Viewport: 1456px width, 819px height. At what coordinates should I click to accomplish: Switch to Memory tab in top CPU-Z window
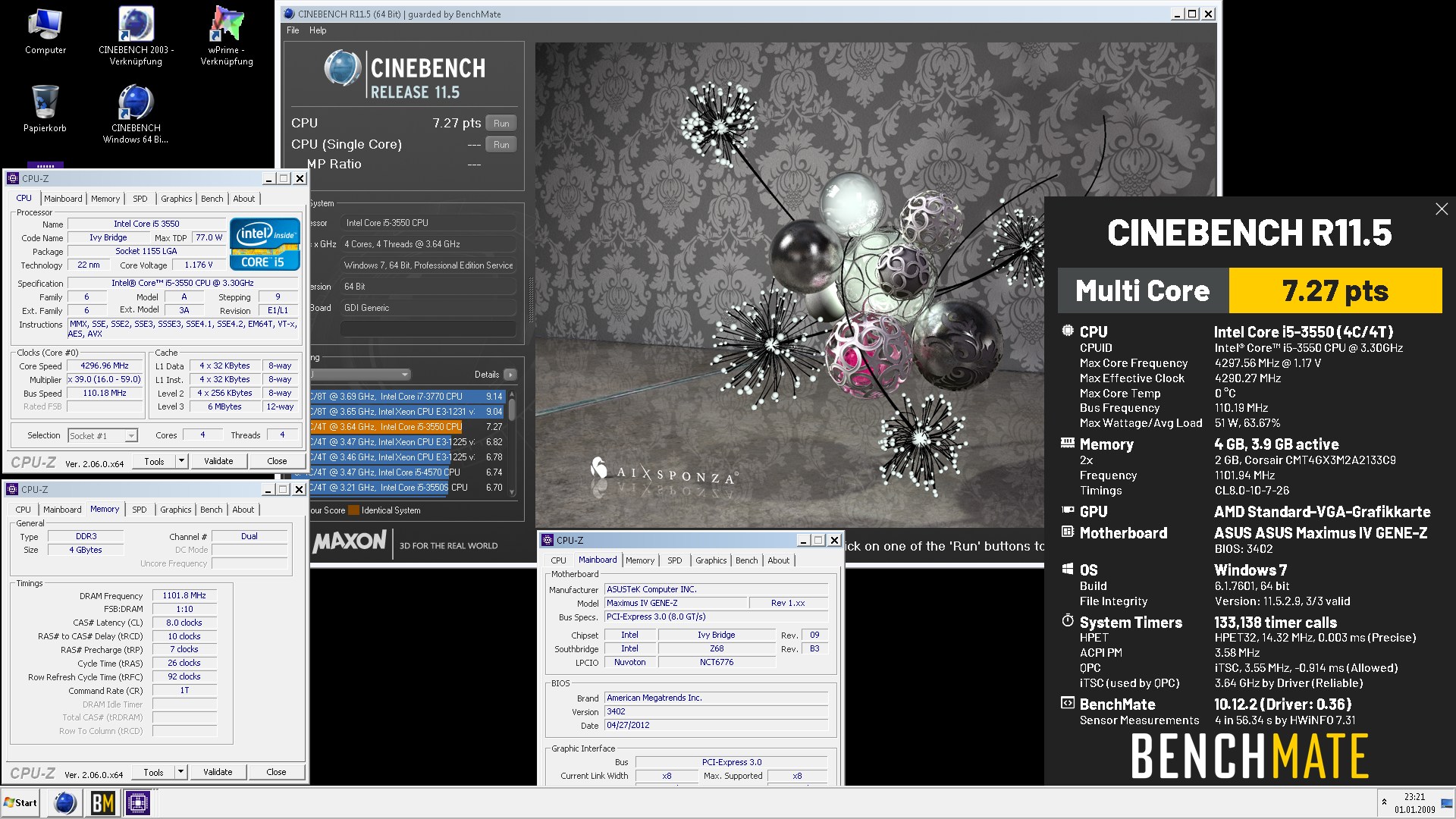[x=105, y=199]
